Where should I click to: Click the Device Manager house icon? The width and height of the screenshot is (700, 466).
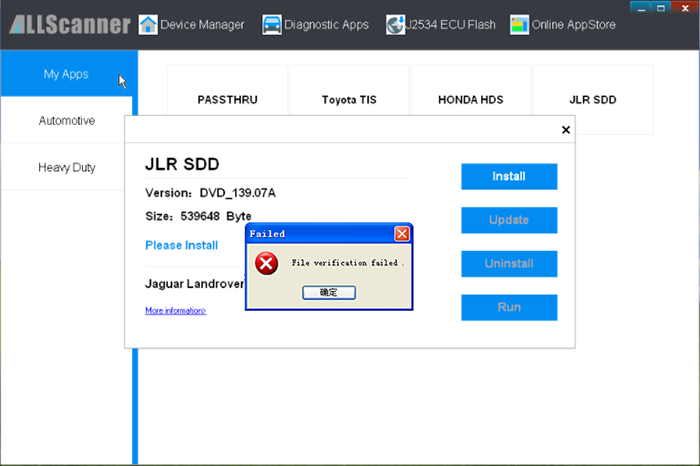pos(148,25)
